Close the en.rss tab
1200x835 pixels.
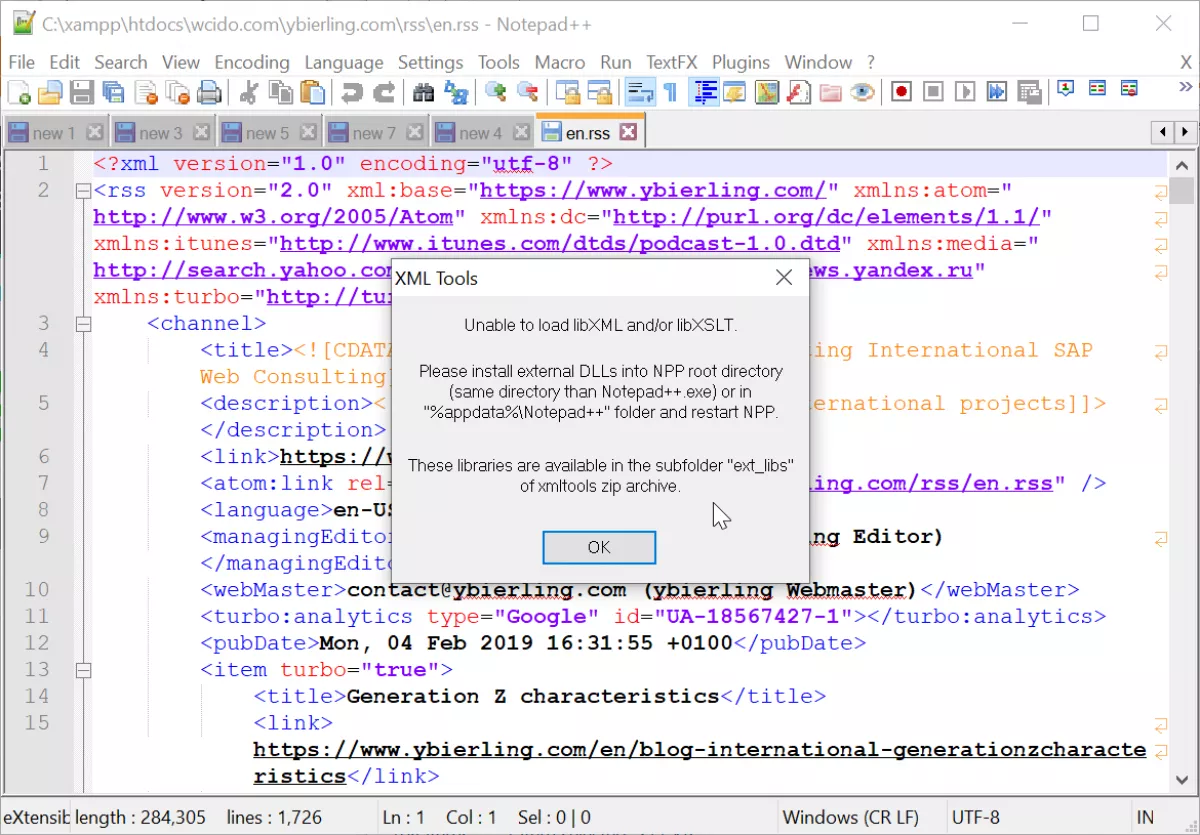[628, 131]
